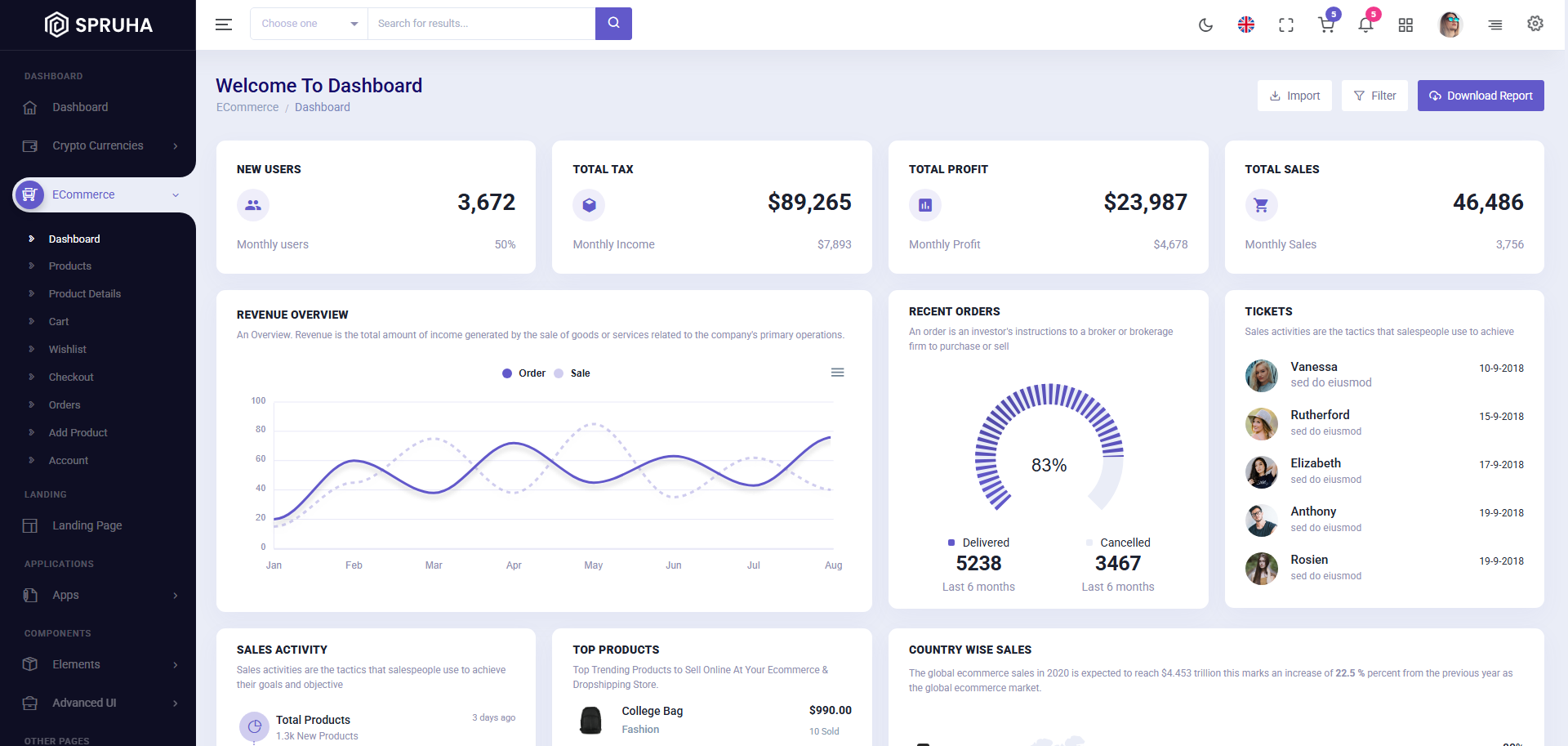Open the Products menu item
Viewport: 1568px width, 746px height.
coord(70,266)
